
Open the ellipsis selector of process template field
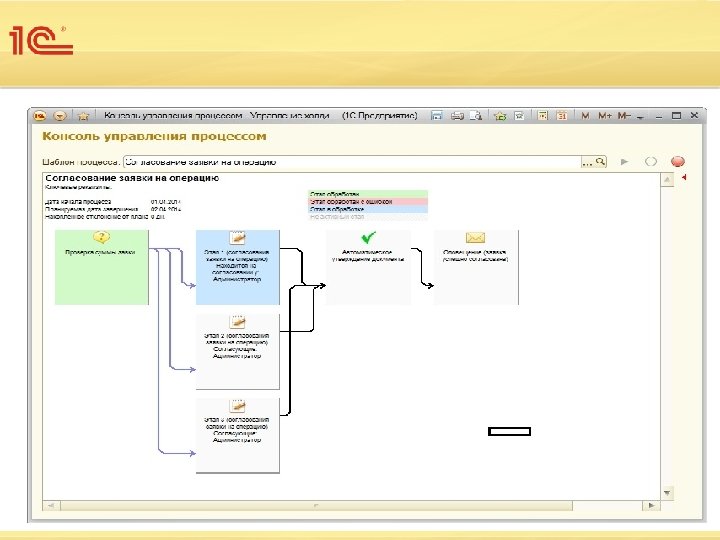pyautogui.click(x=587, y=162)
